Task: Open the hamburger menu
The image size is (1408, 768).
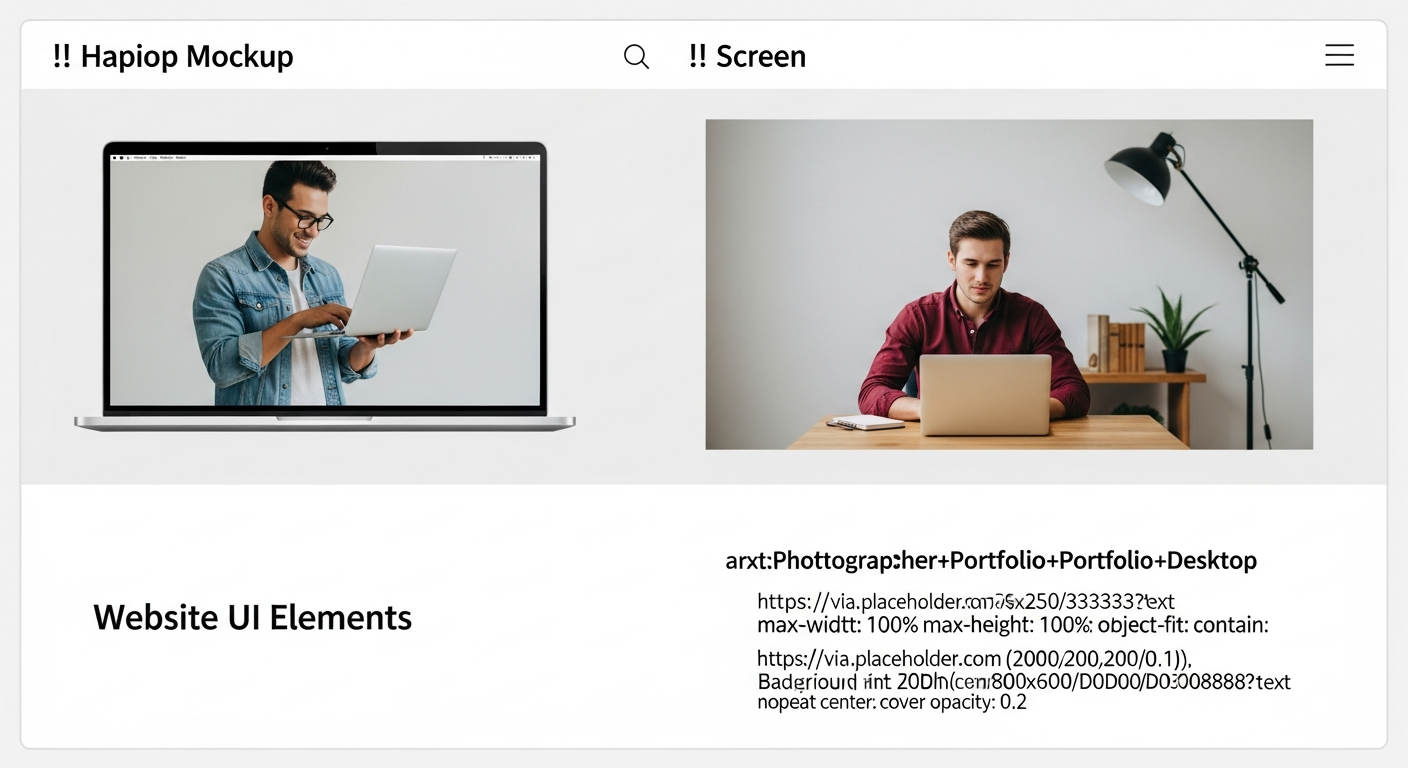Action: pos(1339,56)
